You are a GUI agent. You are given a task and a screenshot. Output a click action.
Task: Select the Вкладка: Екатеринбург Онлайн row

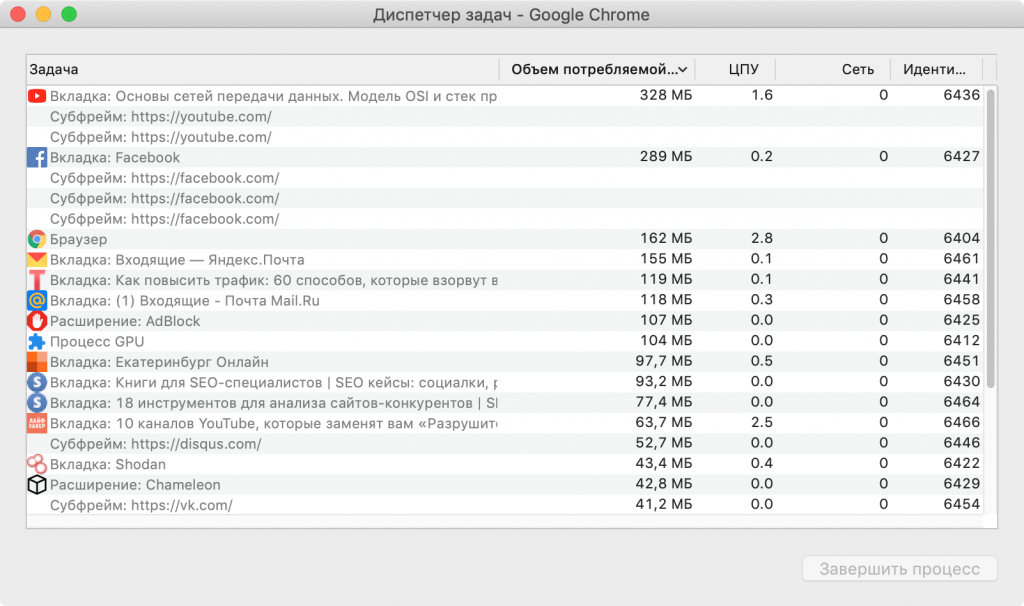click(x=505, y=362)
